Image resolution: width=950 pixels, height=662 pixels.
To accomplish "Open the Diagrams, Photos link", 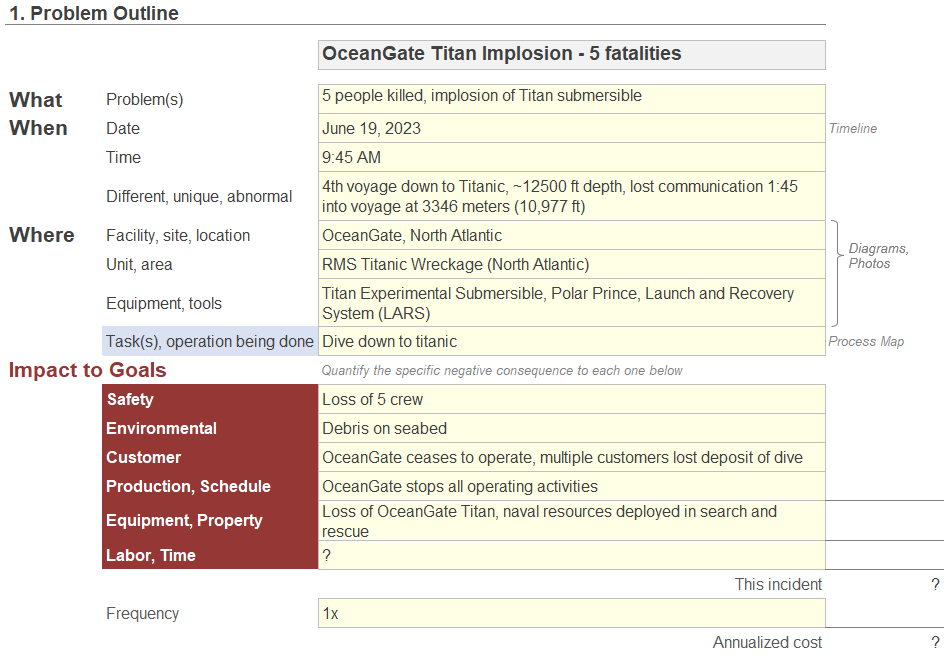I will (878, 256).
